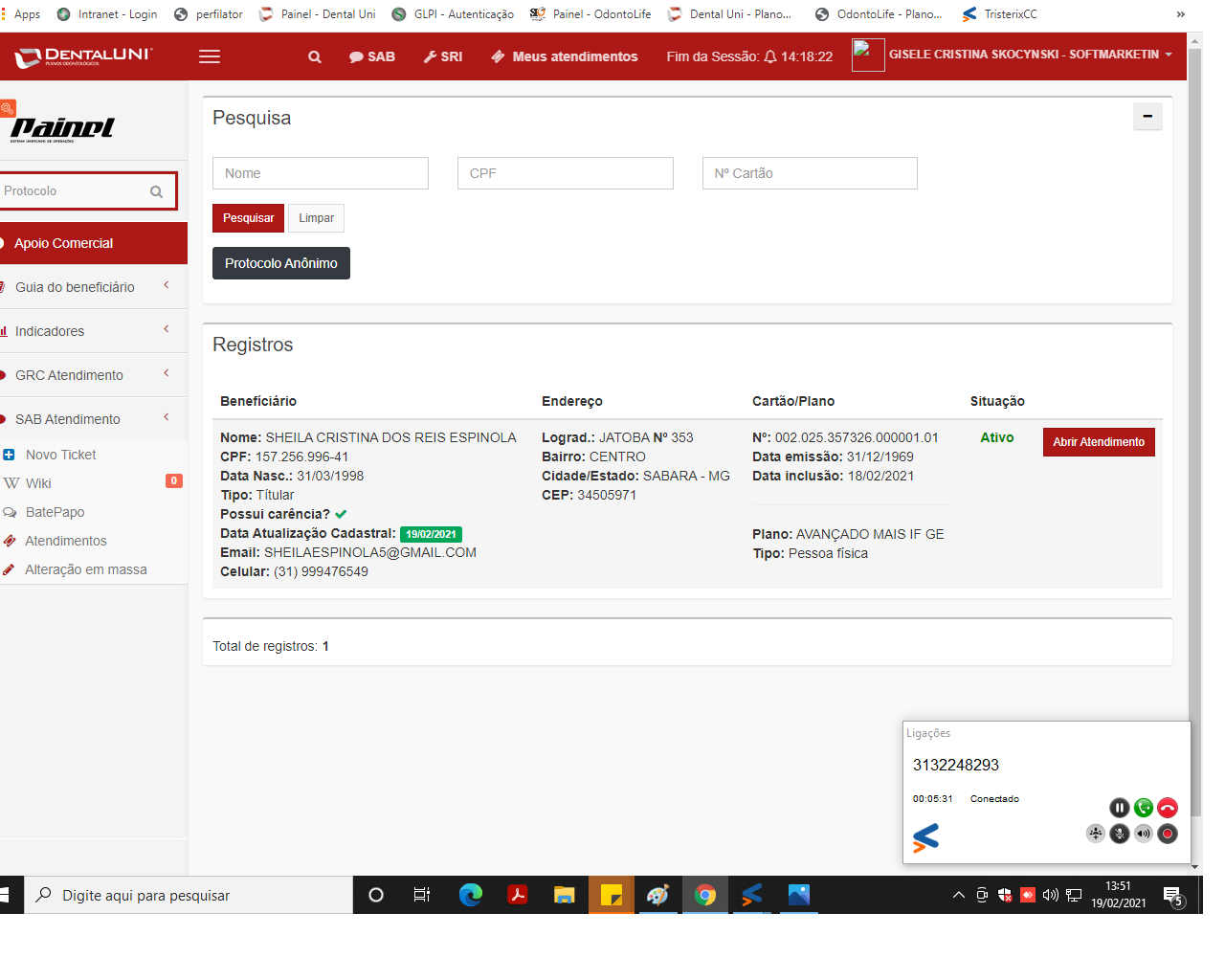Screen dimensions: 1225x980
Task: Select Novo Ticket in the sidebar
Action: point(60,455)
